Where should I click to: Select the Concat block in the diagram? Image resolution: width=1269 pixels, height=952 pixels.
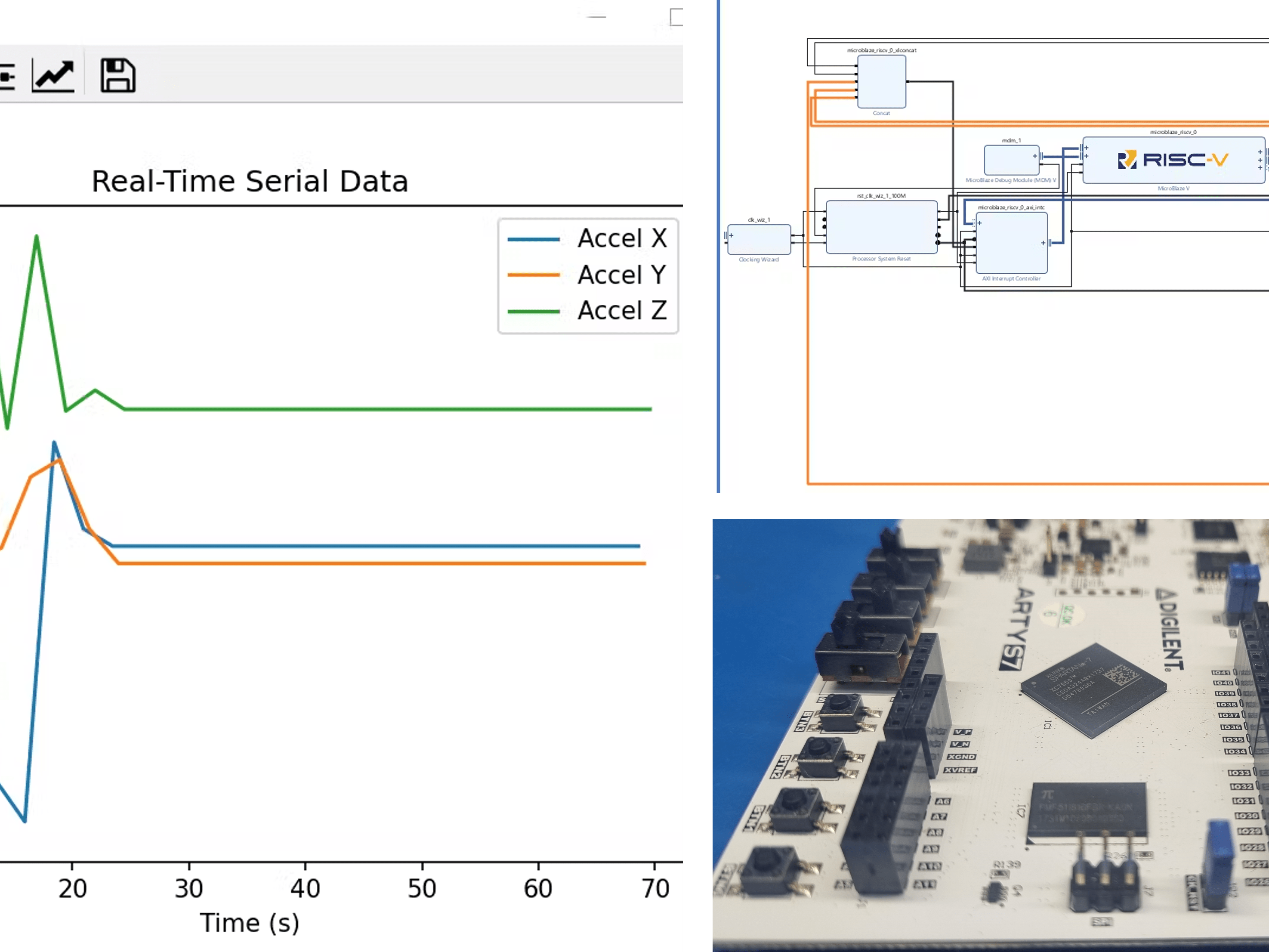point(881,82)
